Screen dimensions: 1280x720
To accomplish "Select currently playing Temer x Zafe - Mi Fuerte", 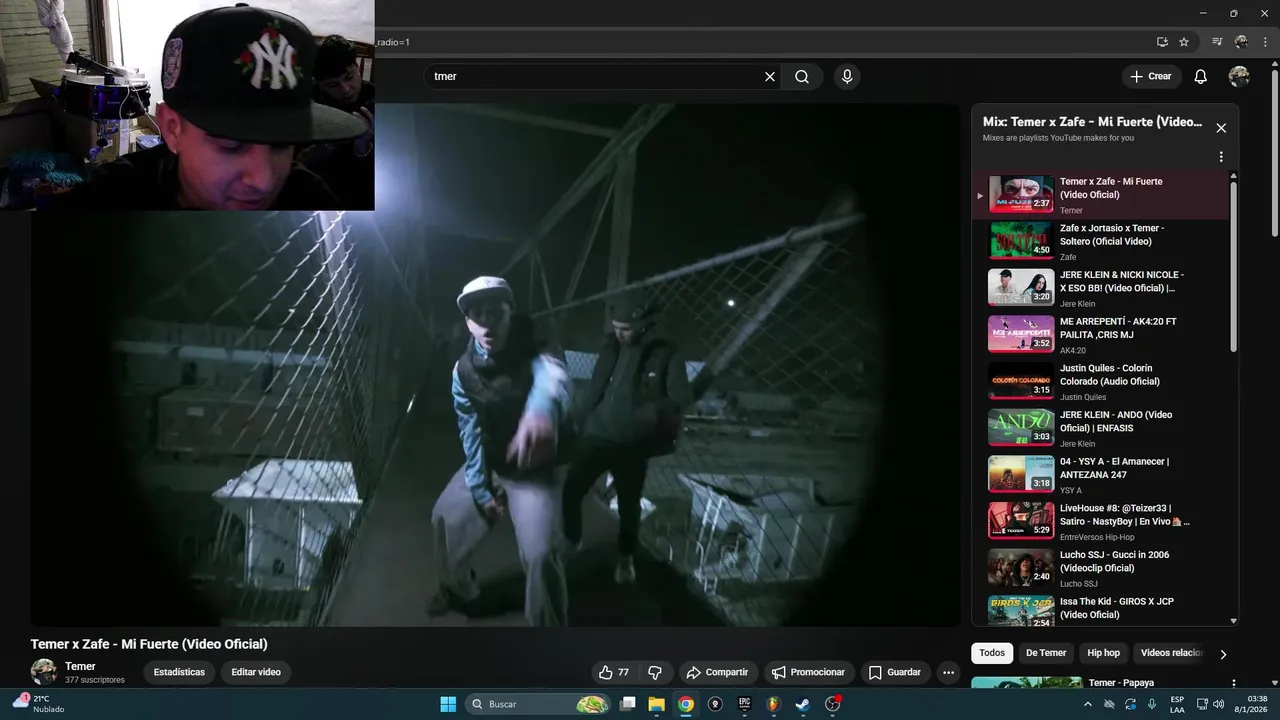I will (x=1100, y=195).
